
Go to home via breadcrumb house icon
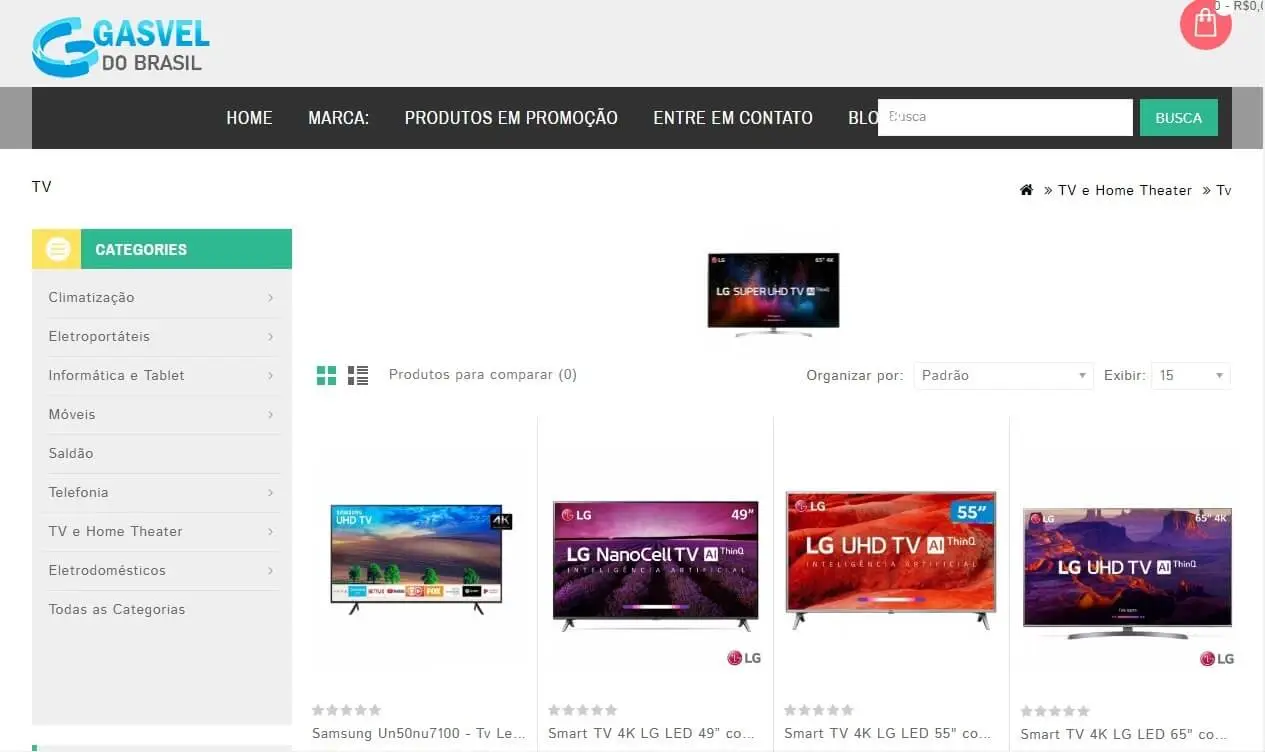[1026, 190]
